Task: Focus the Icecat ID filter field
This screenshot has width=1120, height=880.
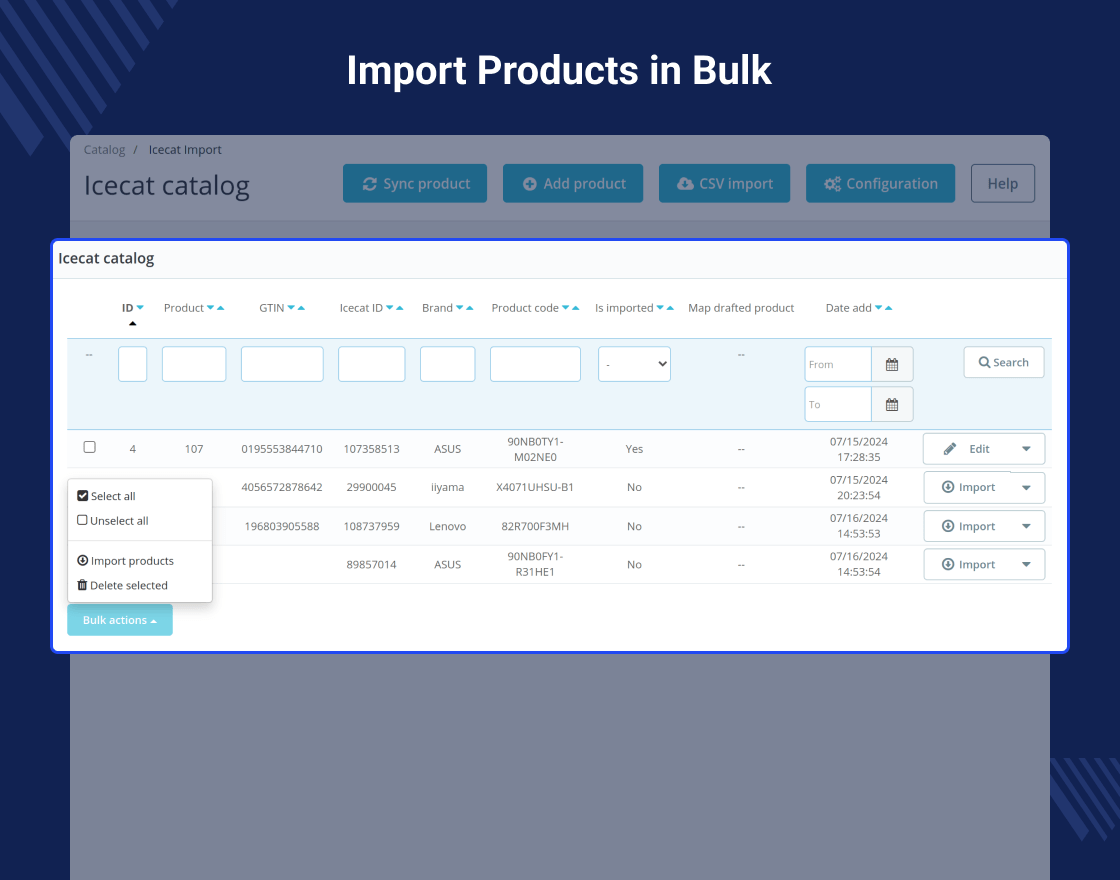Action: coord(371,364)
